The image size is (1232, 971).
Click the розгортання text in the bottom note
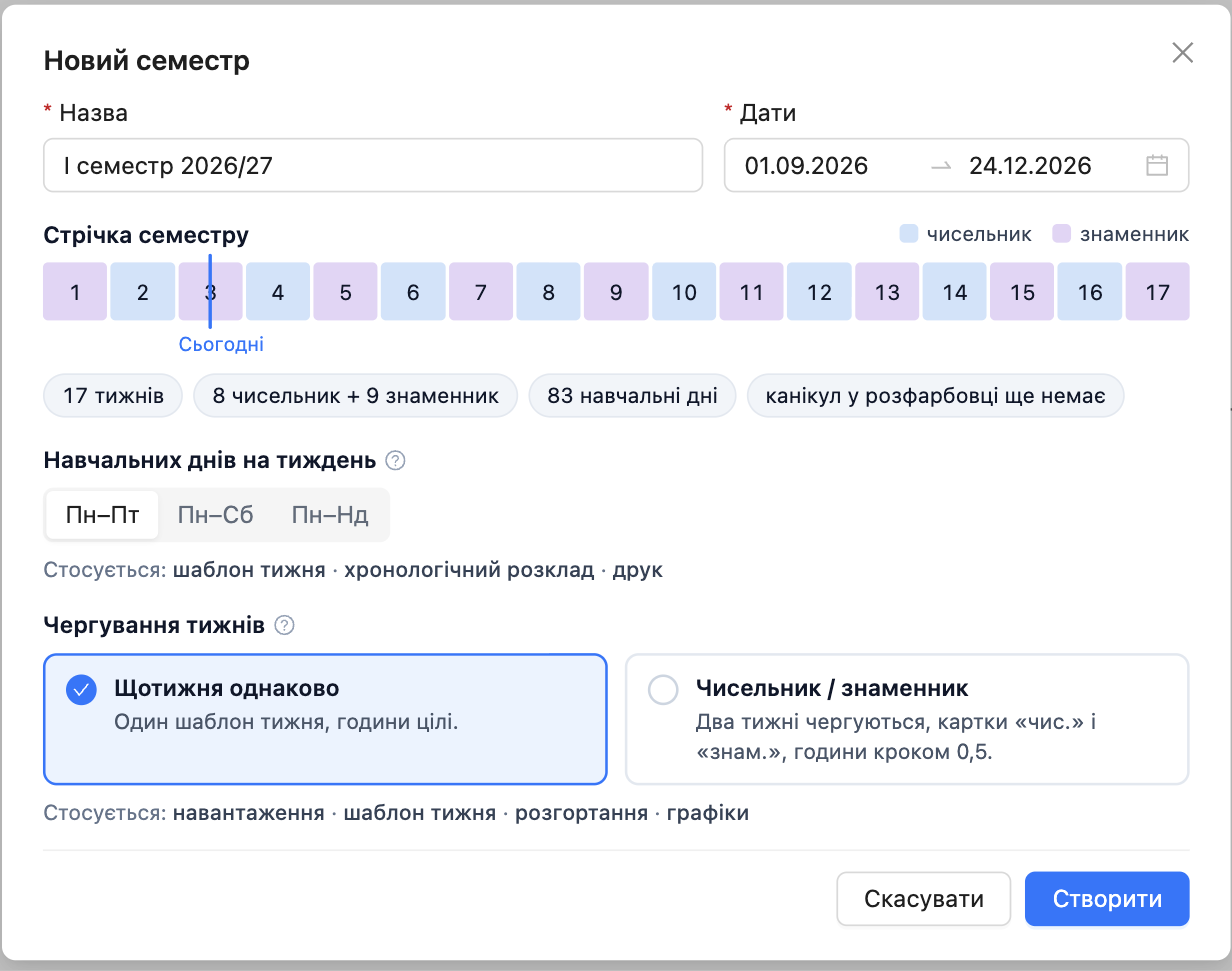(x=581, y=813)
